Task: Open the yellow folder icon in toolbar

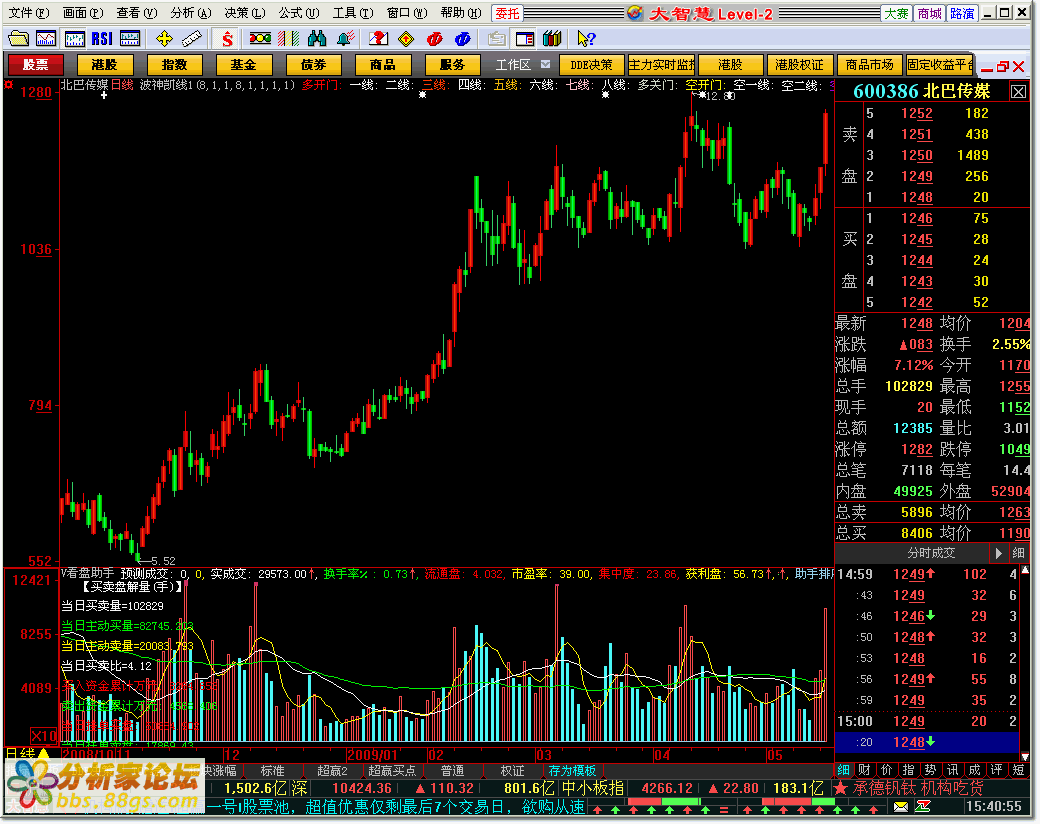Action: point(18,38)
